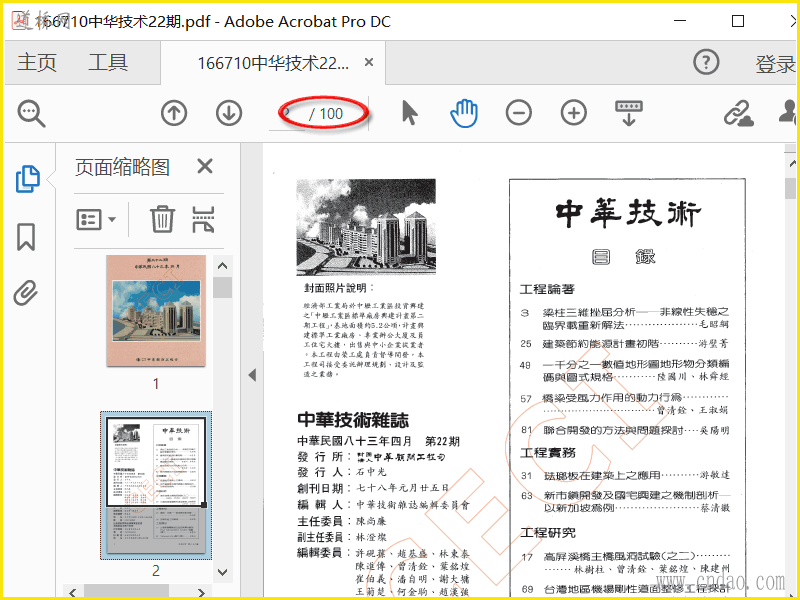This screenshot has width=800, height=600.
Task: Activate the hand pan tool
Action: [464, 113]
